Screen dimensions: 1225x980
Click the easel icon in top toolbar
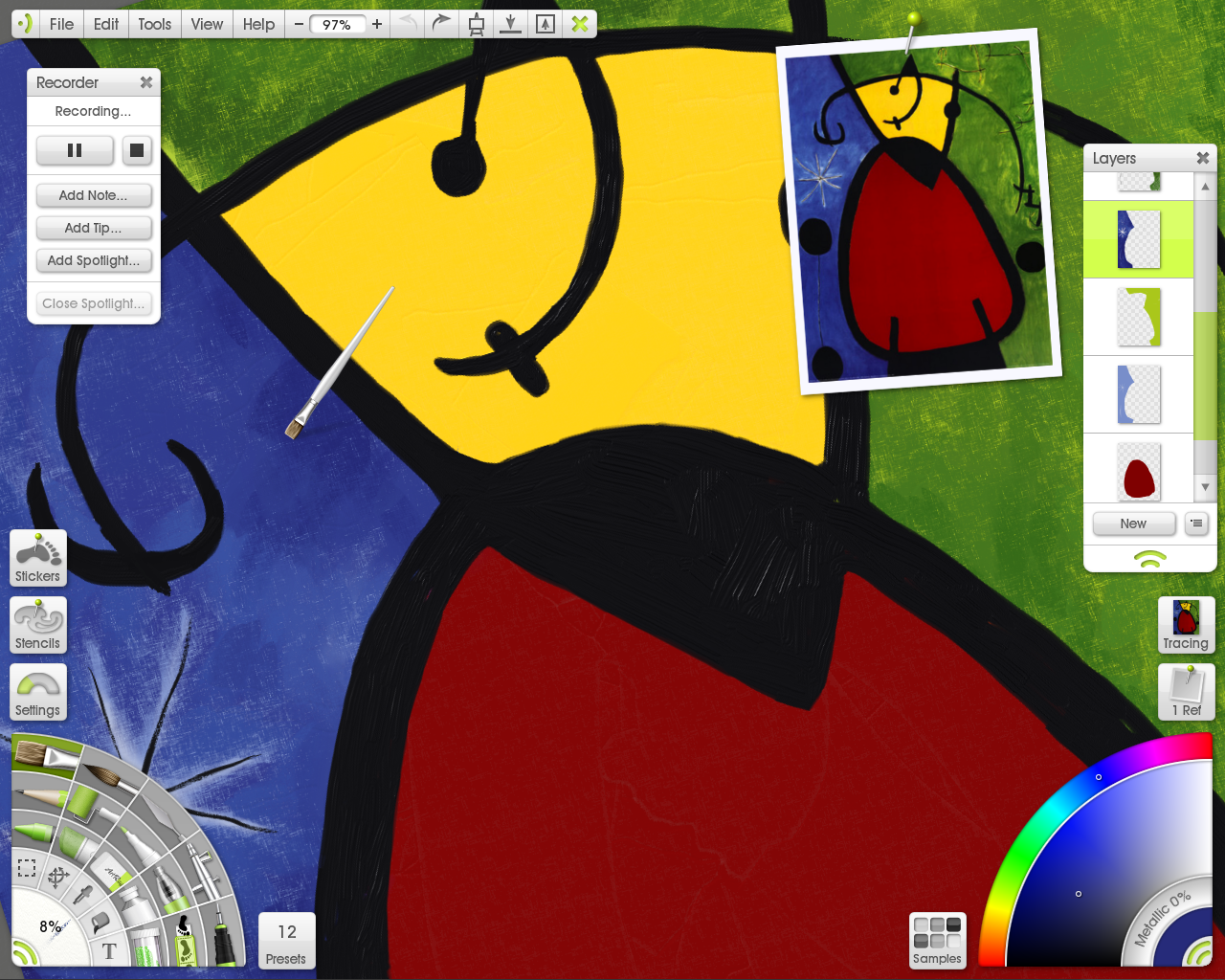point(476,24)
